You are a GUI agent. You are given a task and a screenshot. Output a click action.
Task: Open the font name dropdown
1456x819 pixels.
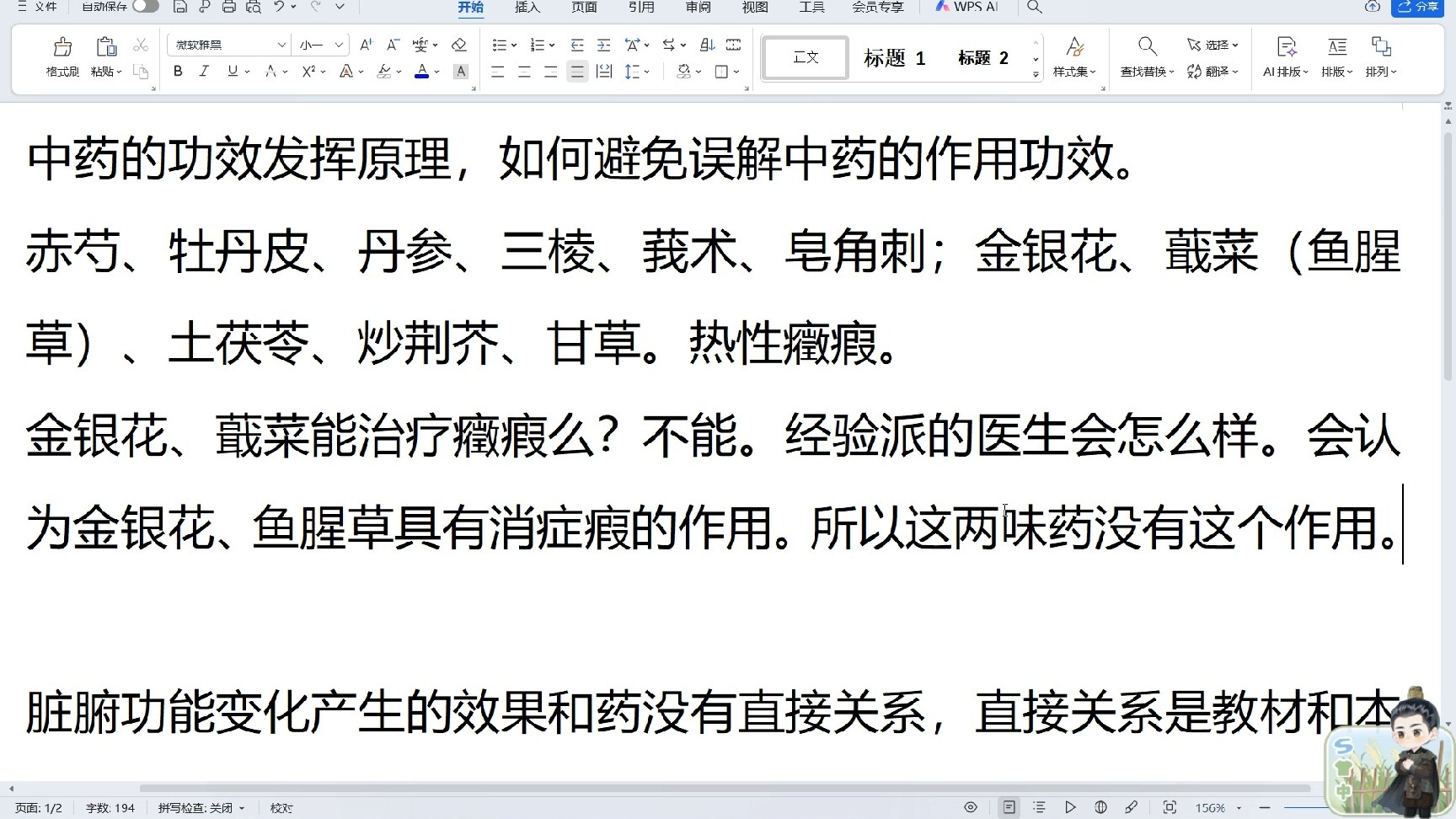click(281, 44)
